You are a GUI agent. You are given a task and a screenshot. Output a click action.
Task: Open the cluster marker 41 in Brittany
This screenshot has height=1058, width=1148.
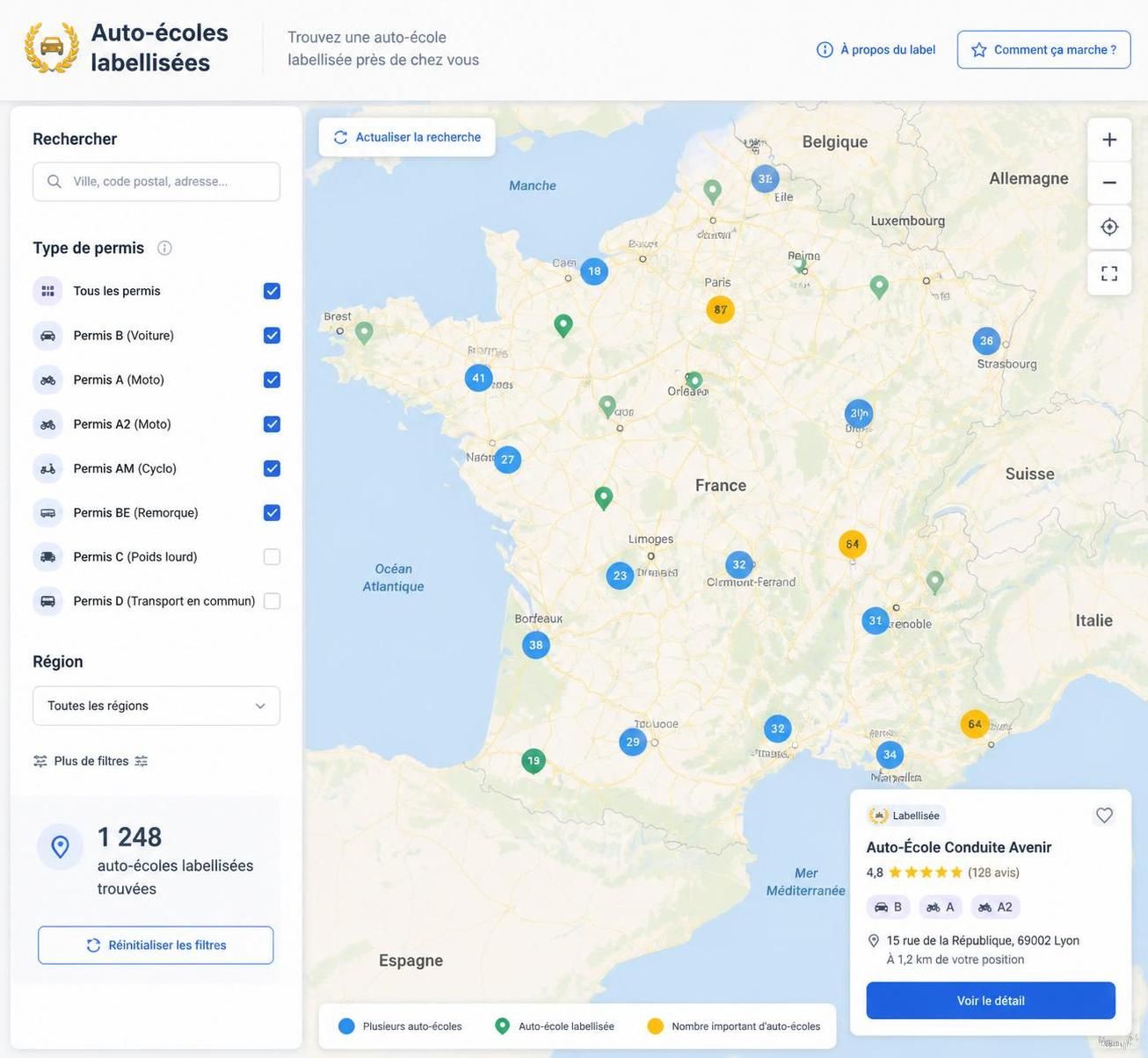478,378
